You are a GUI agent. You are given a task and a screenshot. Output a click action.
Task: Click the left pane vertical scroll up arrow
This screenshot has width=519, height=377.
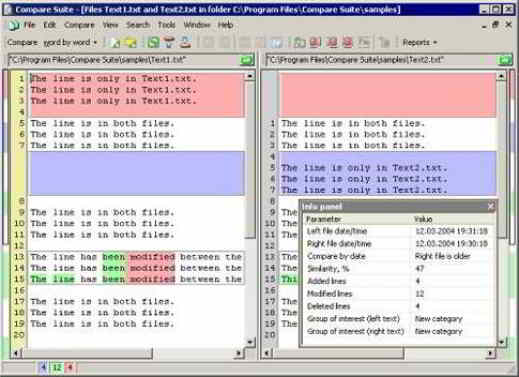click(250, 76)
